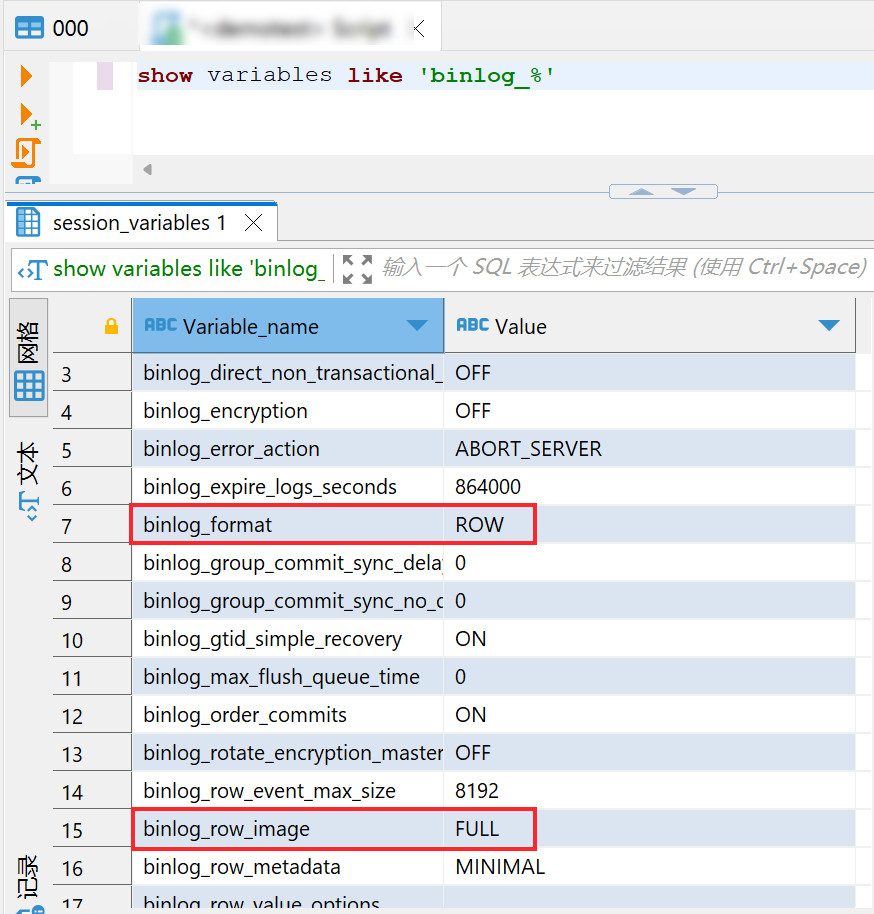This screenshot has width=874, height=914.
Task: Execute SQL in new tab icon
Action: point(28,115)
